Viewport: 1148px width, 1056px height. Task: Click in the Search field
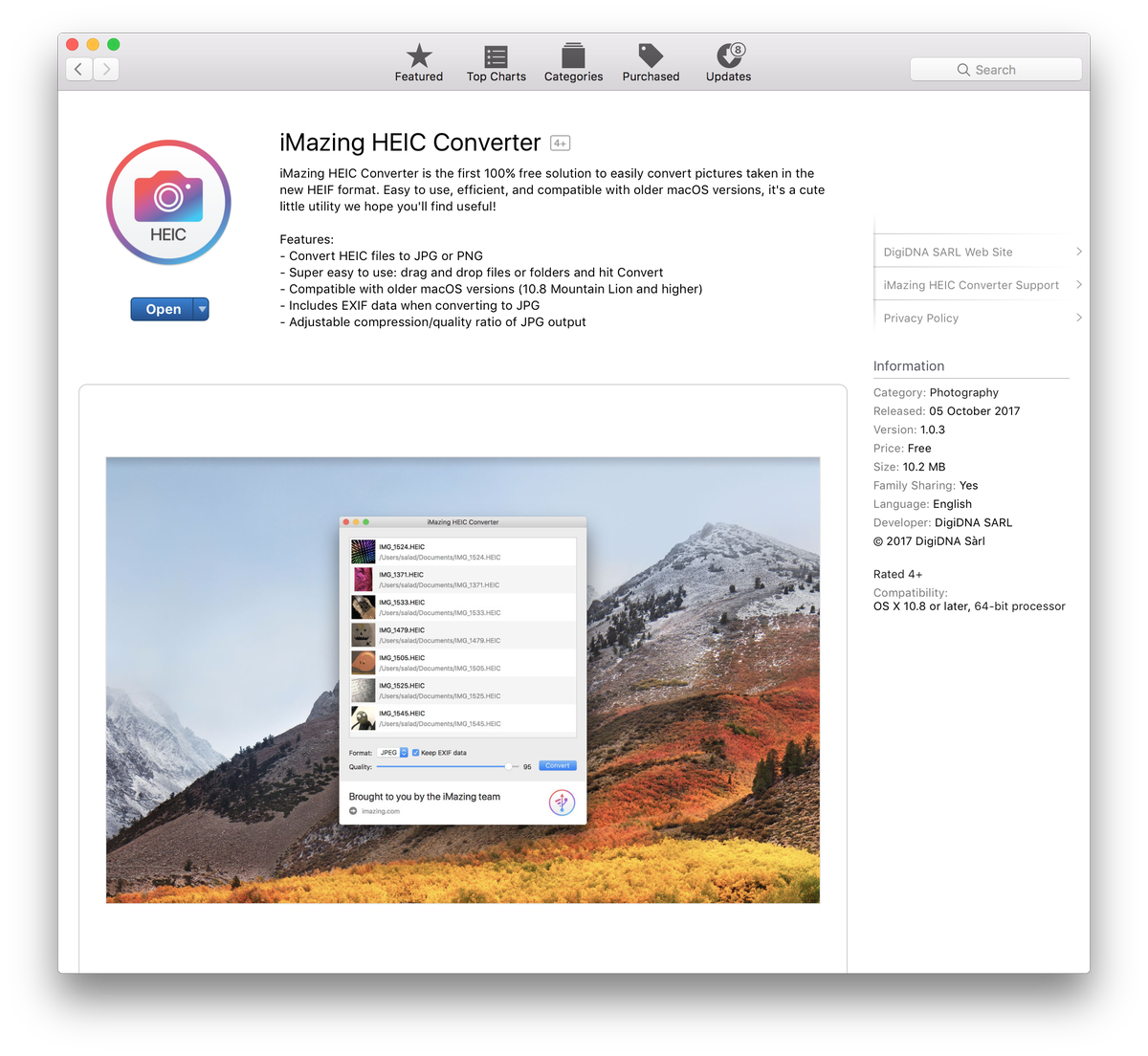point(996,70)
